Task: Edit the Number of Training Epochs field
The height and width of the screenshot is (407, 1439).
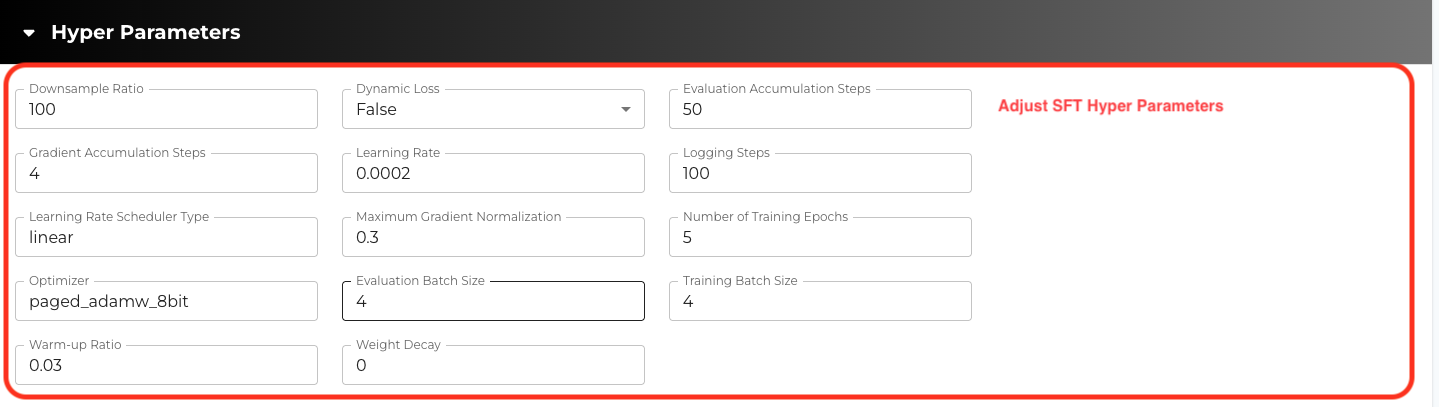Action: coord(820,238)
